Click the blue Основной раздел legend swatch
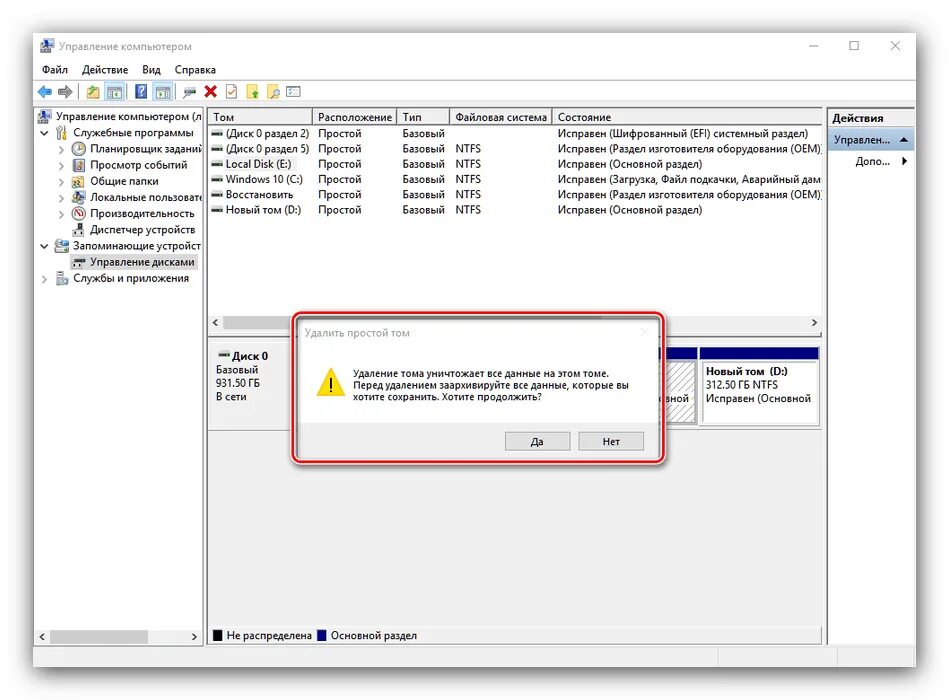Image resolution: width=949 pixels, height=700 pixels. tap(321, 634)
